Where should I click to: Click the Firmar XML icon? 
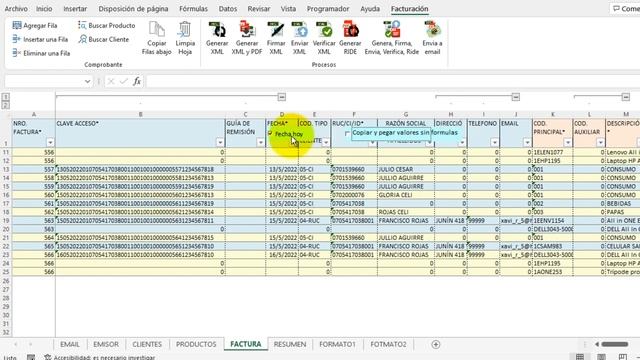pyautogui.click(x=276, y=29)
